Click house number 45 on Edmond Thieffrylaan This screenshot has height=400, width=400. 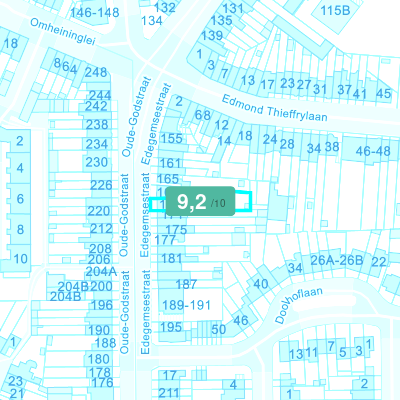pyautogui.click(x=383, y=93)
